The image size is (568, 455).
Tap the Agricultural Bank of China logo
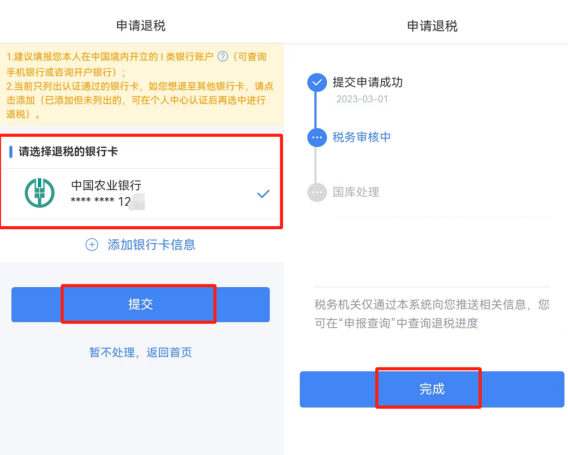click(39, 193)
